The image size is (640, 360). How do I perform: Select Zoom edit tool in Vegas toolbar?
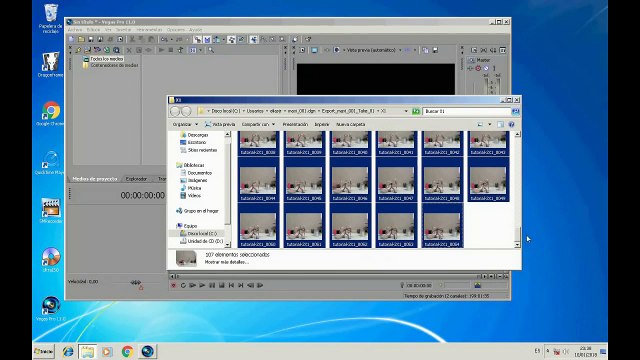(282, 39)
